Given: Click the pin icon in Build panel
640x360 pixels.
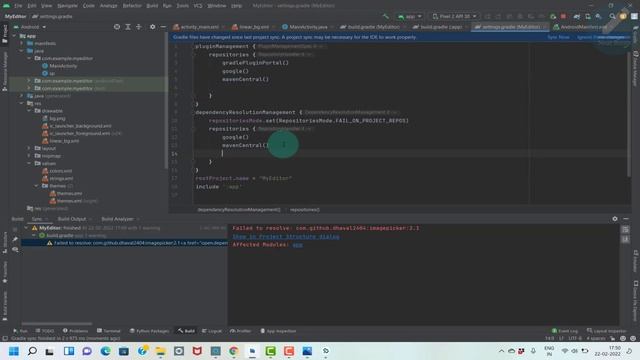Looking at the screenshot, I should pos(15,239).
